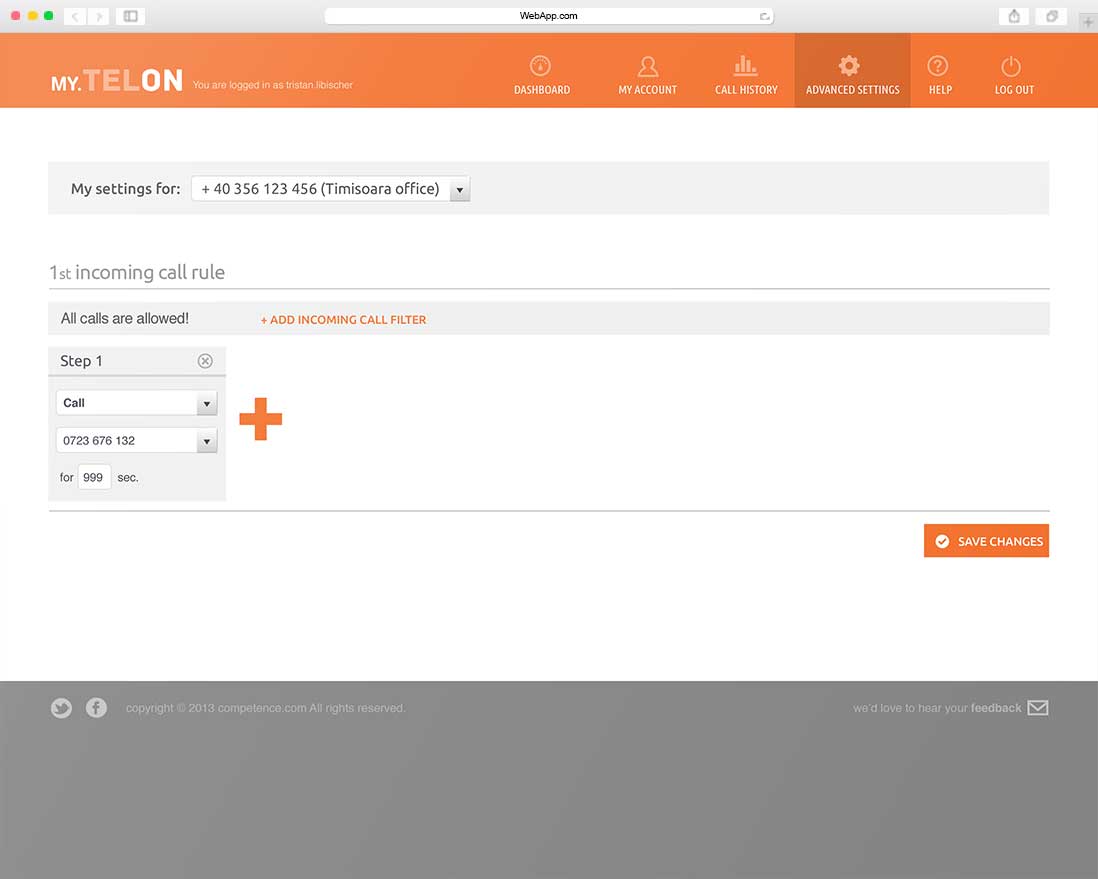Click the browser address bar

point(548,16)
